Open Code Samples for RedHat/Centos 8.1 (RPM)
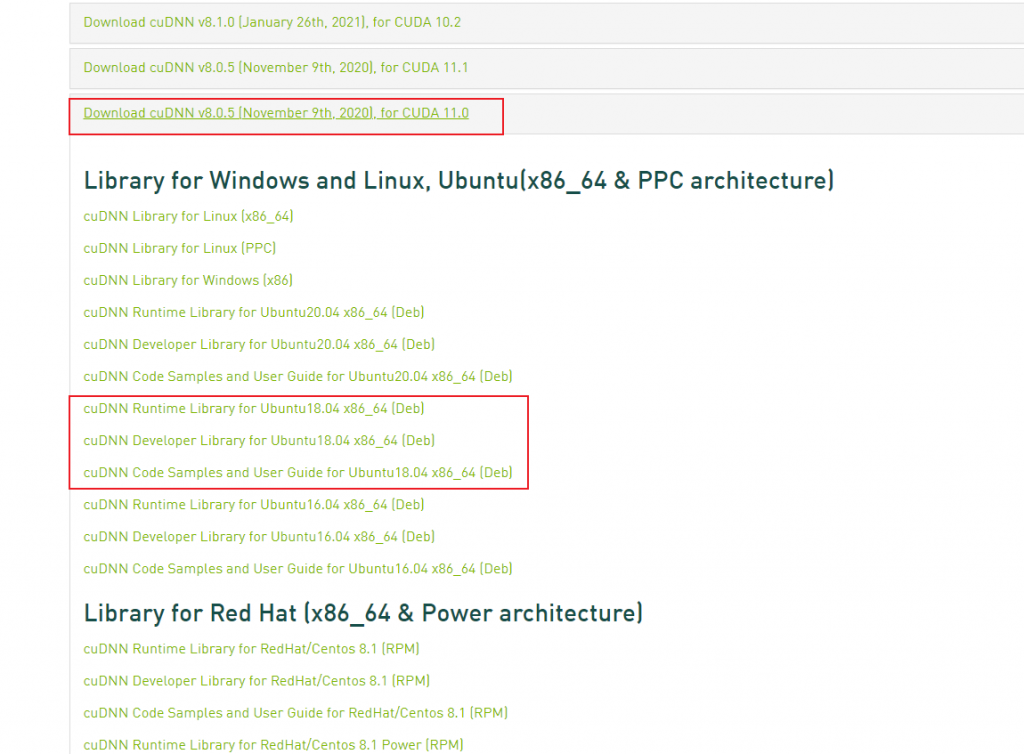This screenshot has height=754, width=1024. click(x=295, y=713)
